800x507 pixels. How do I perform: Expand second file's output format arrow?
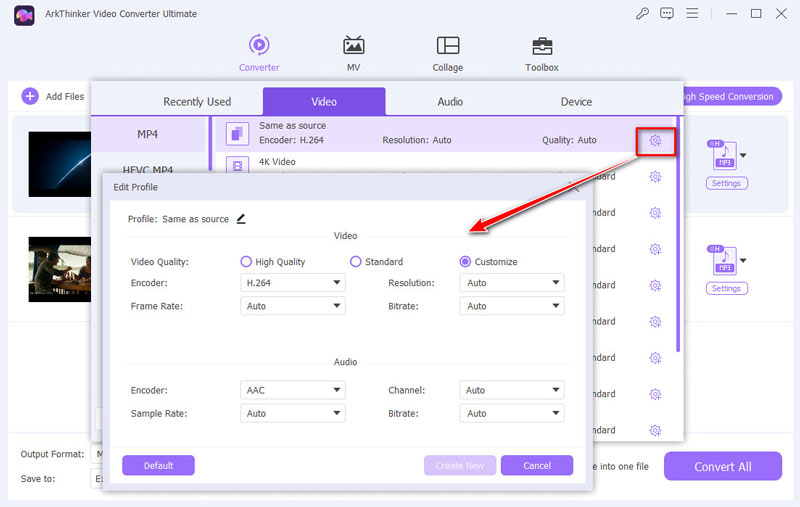(743, 260)
